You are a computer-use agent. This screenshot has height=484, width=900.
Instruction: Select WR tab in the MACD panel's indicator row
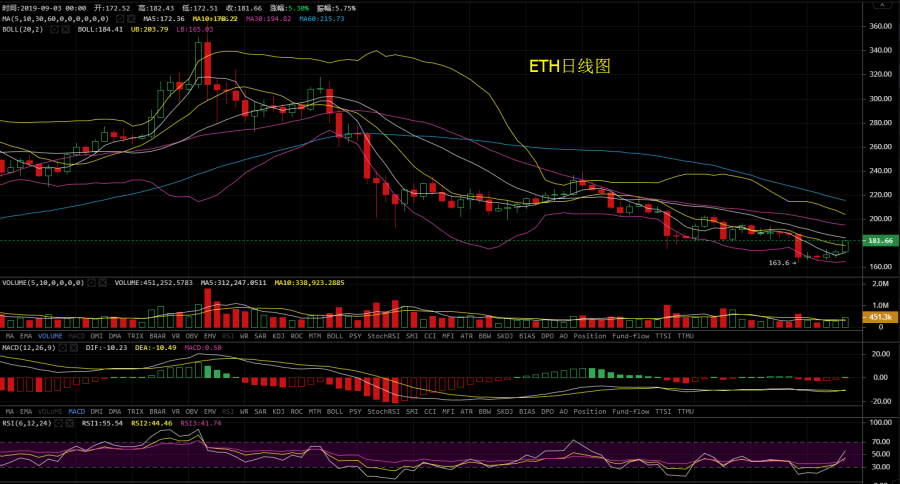244,412
